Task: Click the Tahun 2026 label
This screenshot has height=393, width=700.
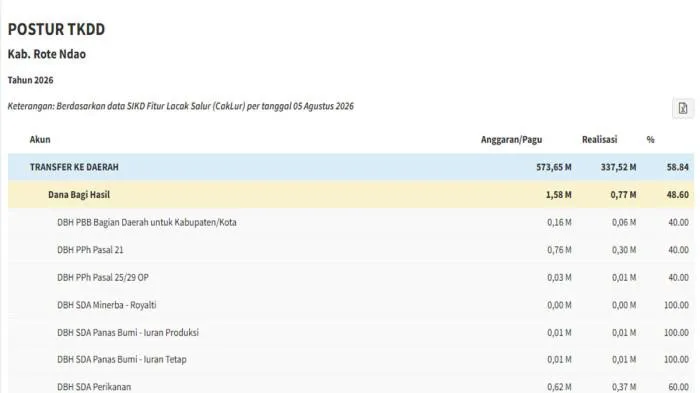Action: pyautogui.click(x=30, y=80)
